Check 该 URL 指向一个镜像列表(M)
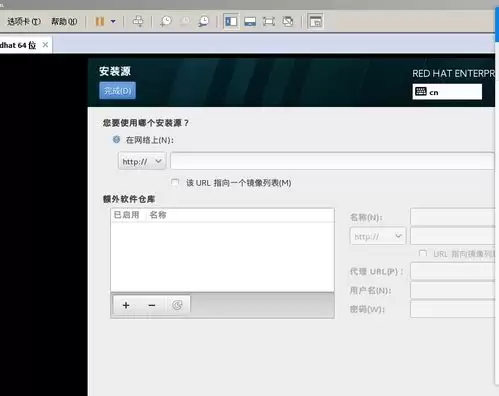The image size is (499, 396). [x=175, y=182]
